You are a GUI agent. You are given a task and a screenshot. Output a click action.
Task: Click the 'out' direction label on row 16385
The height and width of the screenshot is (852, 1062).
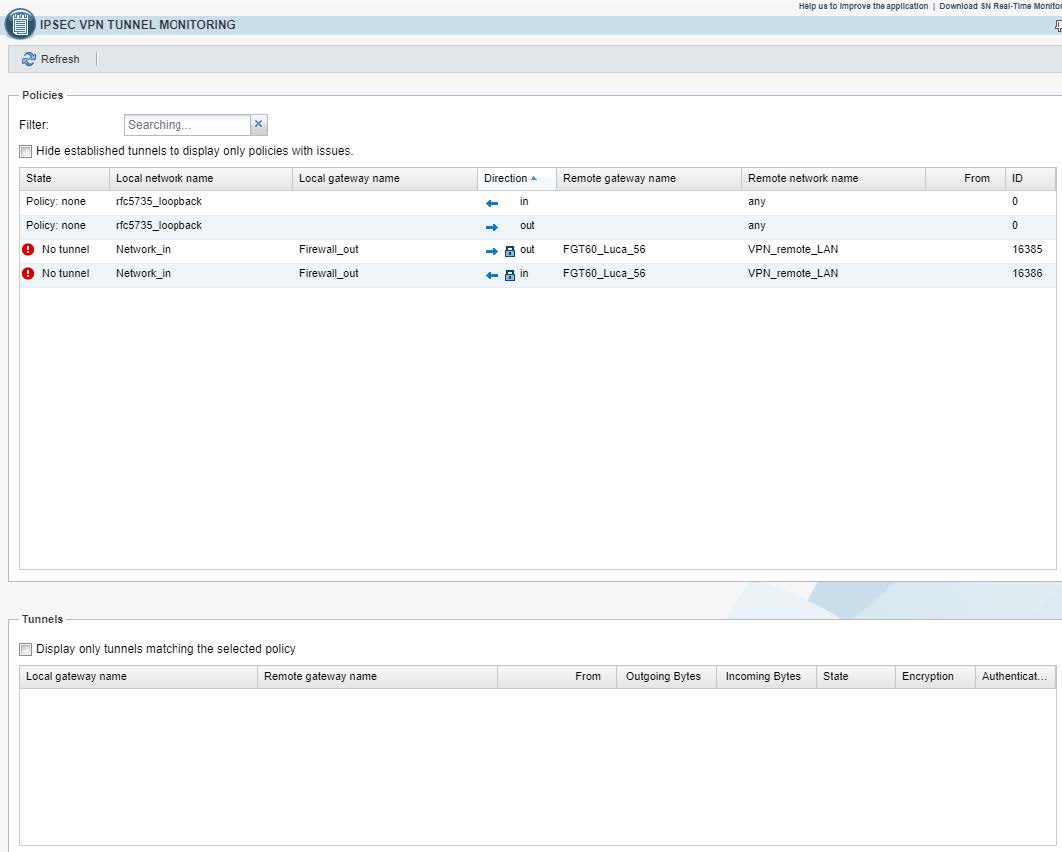tap(527, 250)
